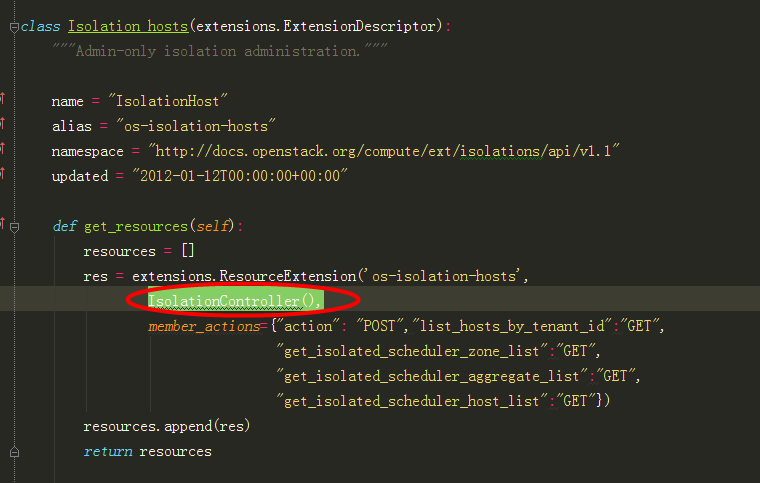Click the "POST" value
The image size is (760, 483).
(x=379, y=326)
